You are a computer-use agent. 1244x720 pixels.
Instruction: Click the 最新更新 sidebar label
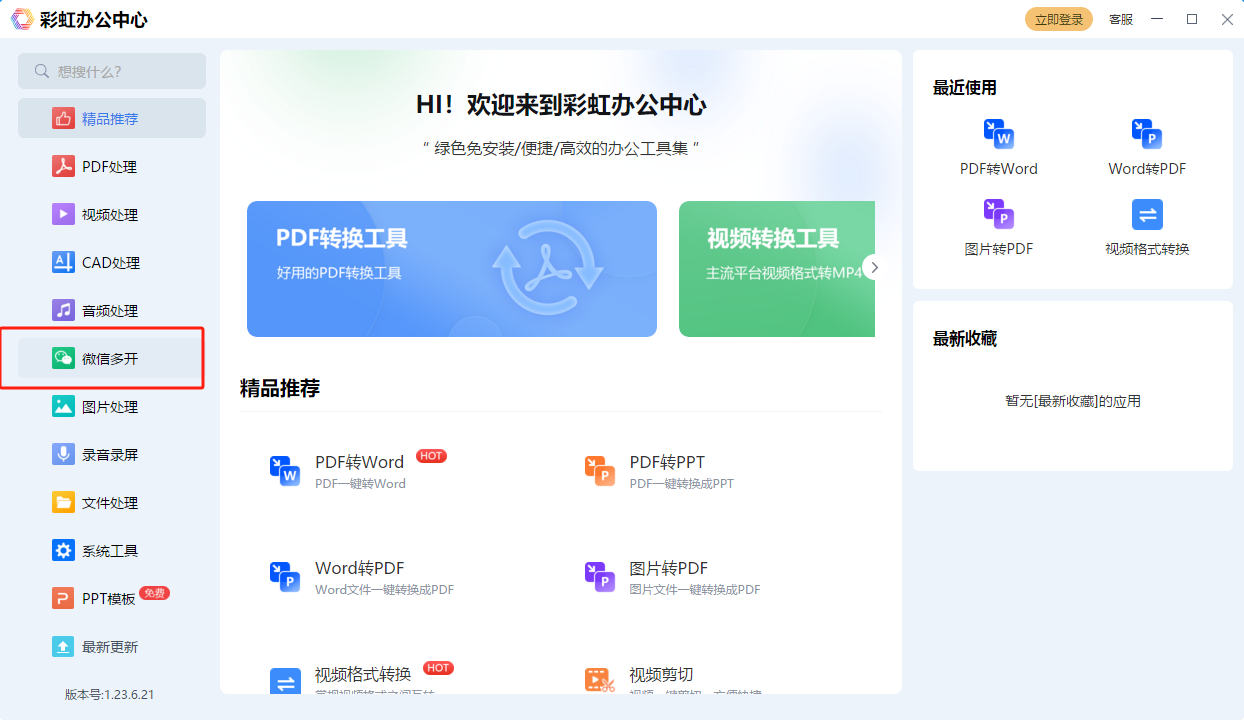(x=110, y=647)
